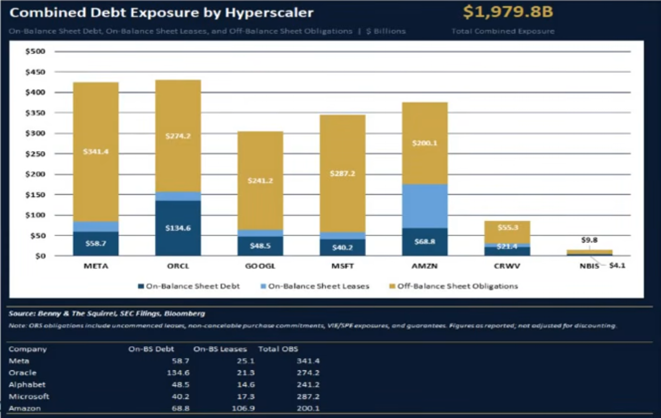Click the "On-BS Debt" table header
661x418 pixels.
tap(151, 349)
